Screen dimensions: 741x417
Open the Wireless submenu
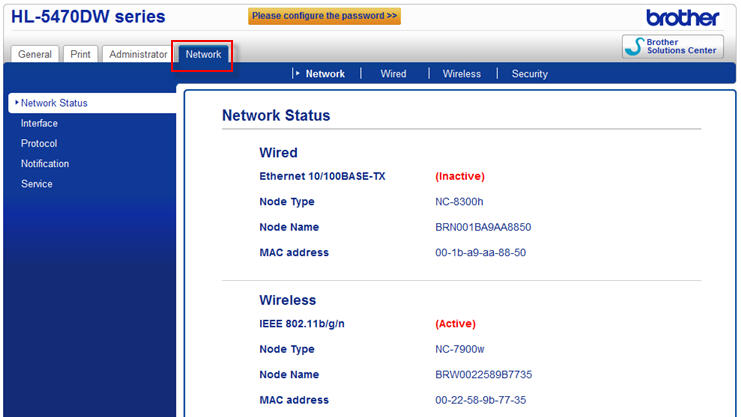(462, 74)
